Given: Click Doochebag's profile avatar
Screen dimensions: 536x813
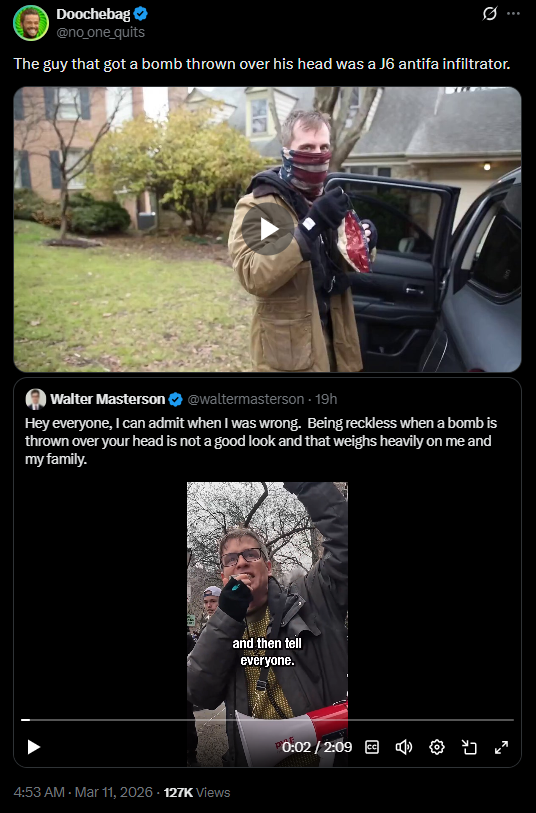Looking at the screenshot, I should click(31, 23).
